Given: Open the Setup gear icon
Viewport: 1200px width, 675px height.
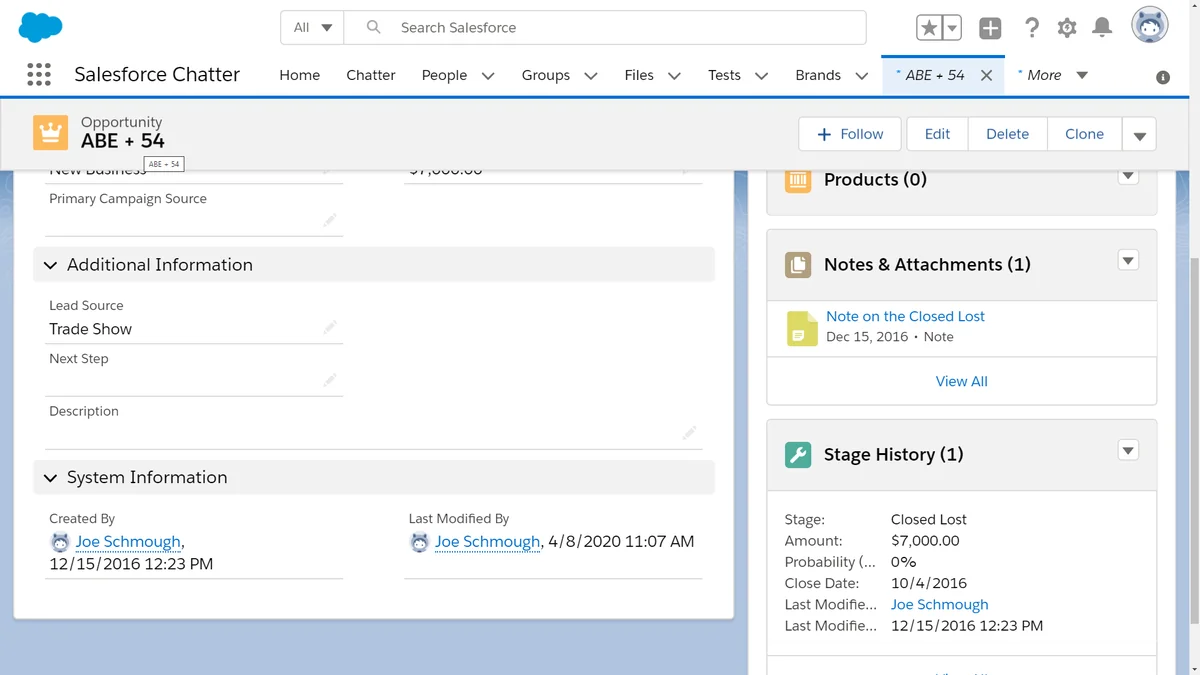Looking at the screenshot, I should pos(1067,28).
